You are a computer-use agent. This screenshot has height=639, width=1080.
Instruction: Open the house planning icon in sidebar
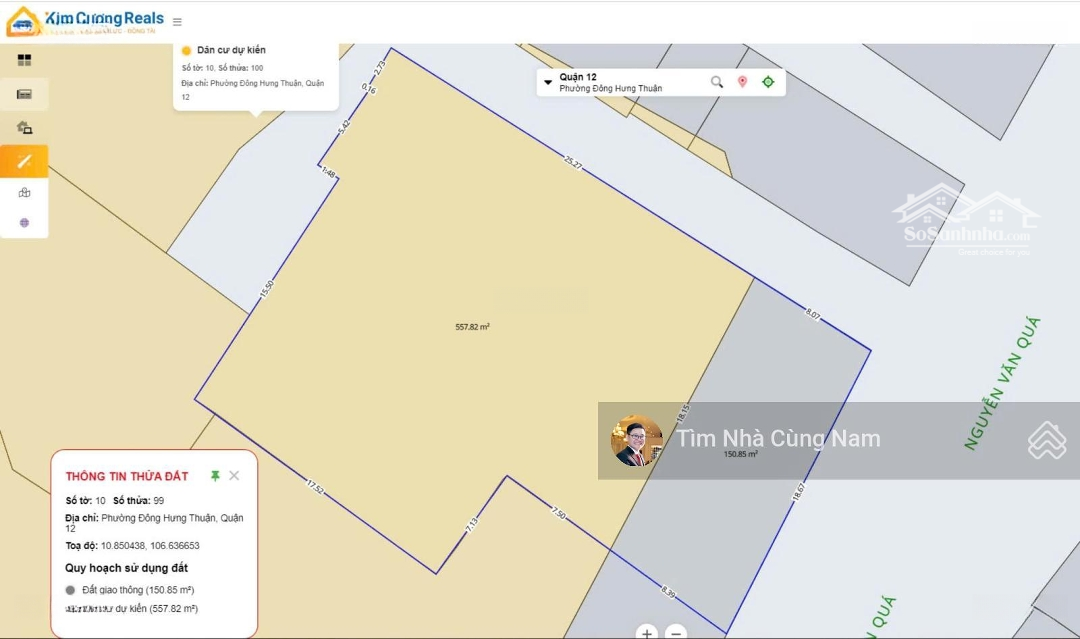point(24,127)
